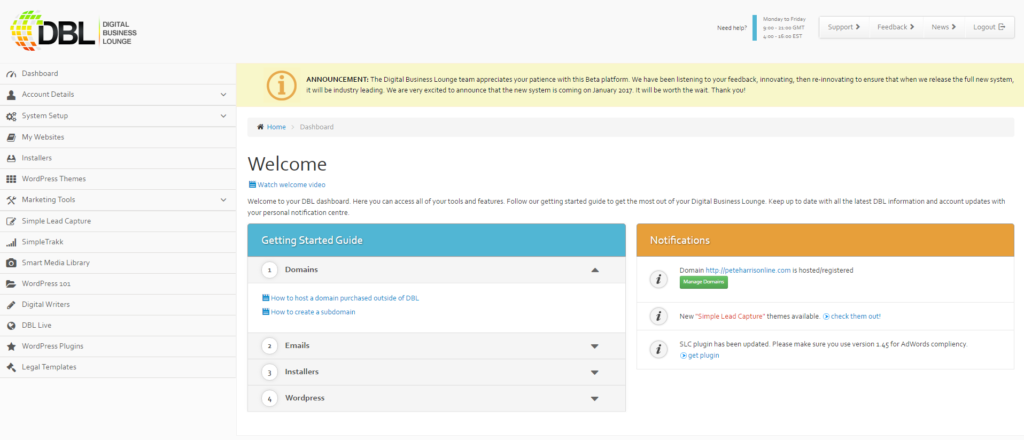1024x440 pixels.
Task: Expand the Installers section arrow
Action: (x=595, y=372)
